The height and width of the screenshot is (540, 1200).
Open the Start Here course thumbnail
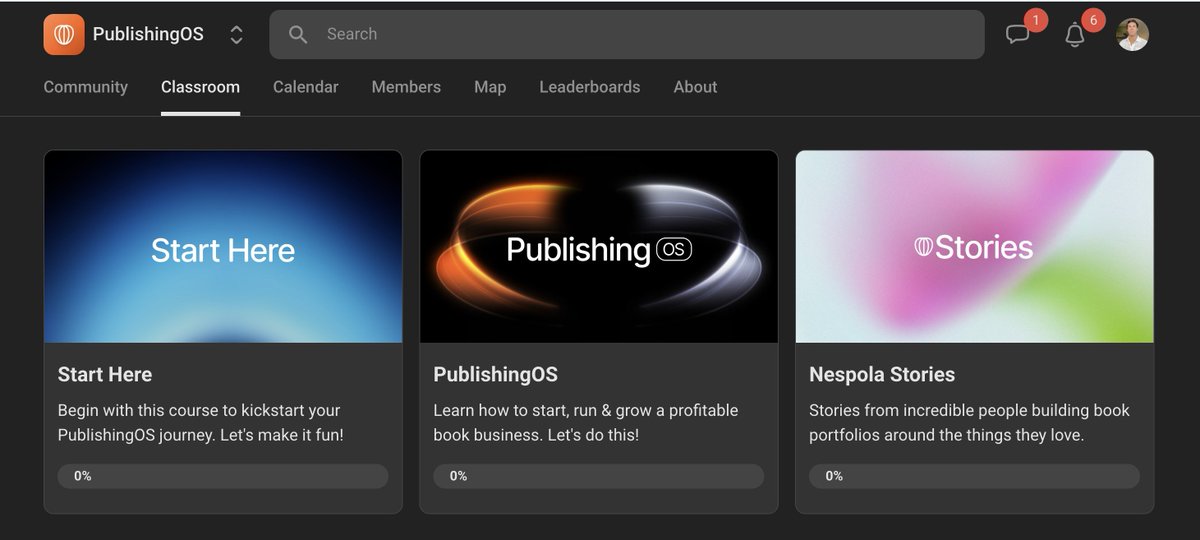[x=223, y=247]
